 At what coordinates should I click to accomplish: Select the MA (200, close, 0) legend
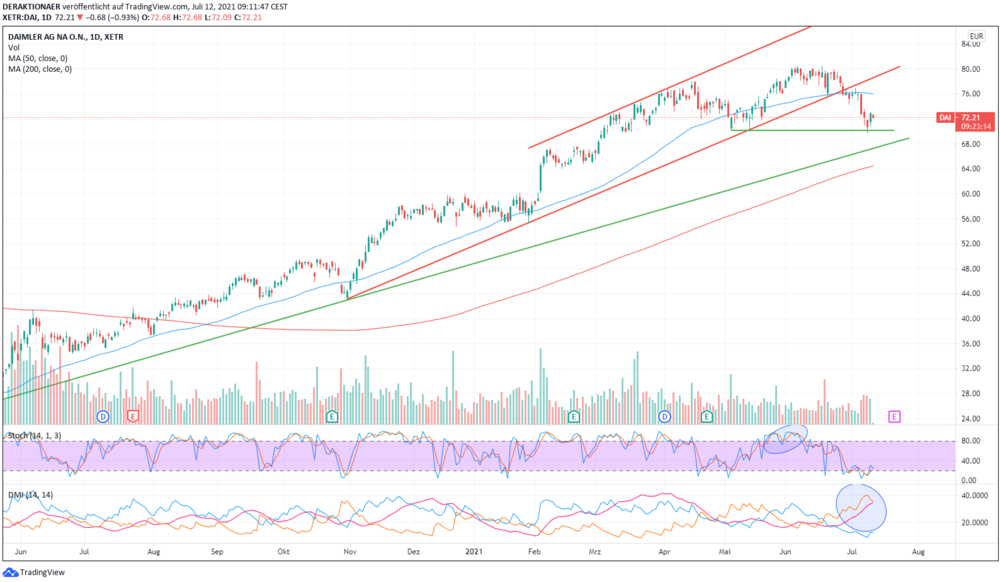pyautogui.click(x=40, y=69)
